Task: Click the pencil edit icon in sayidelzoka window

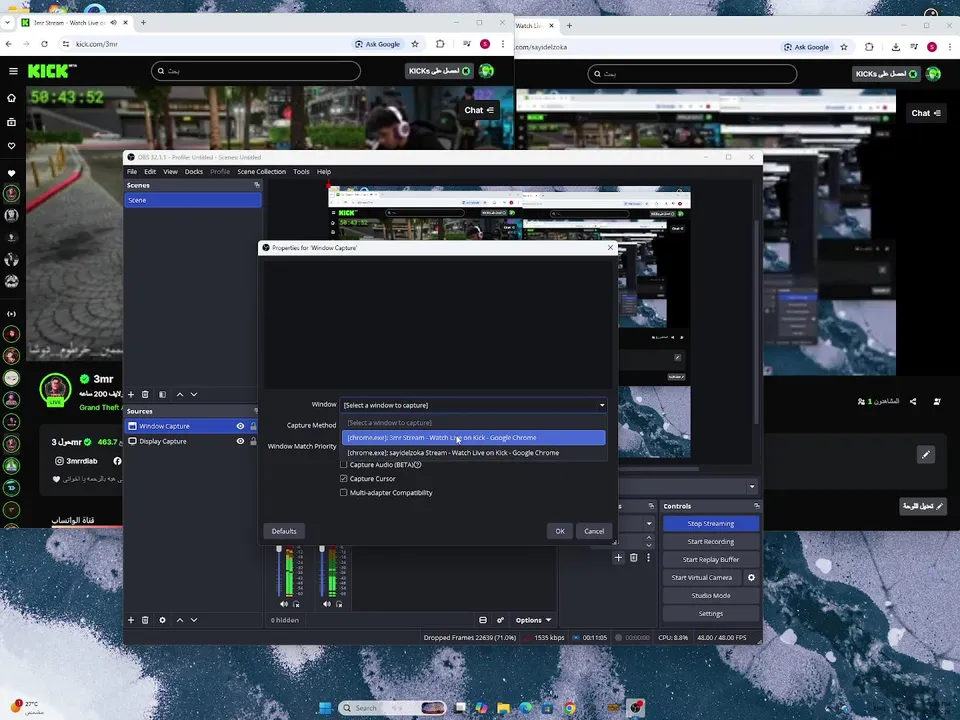Action: 926,454
